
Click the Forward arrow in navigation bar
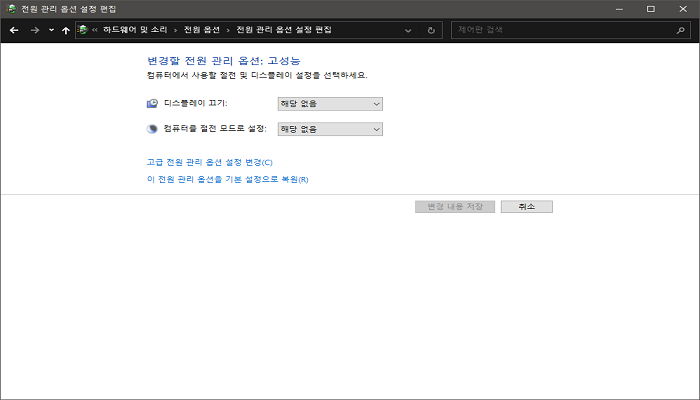point(34,31)
